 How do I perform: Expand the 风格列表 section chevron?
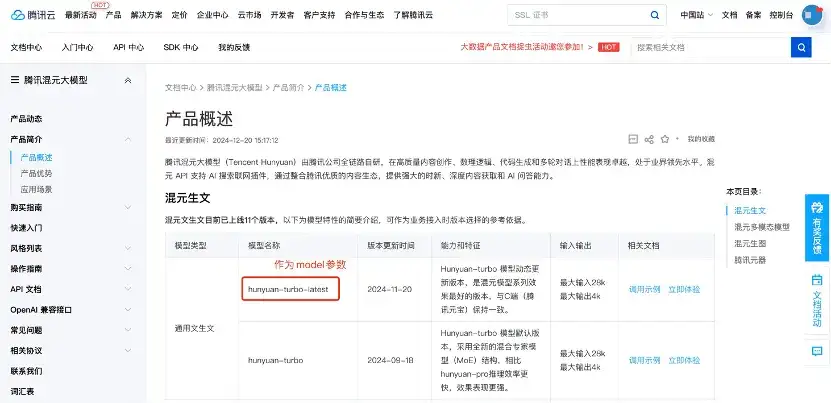click(127, 248)
